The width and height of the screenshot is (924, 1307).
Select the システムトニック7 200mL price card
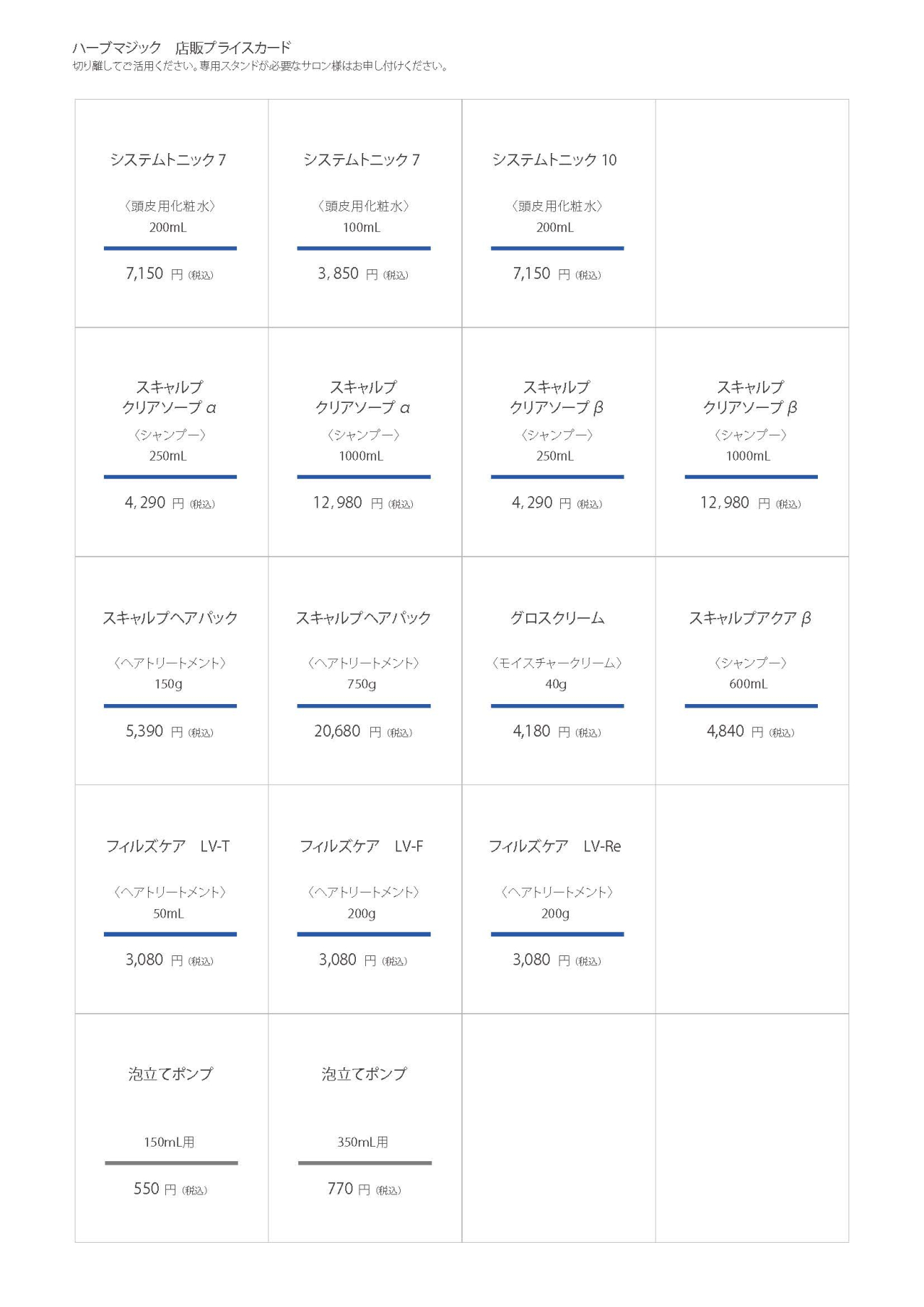(172, 214)
